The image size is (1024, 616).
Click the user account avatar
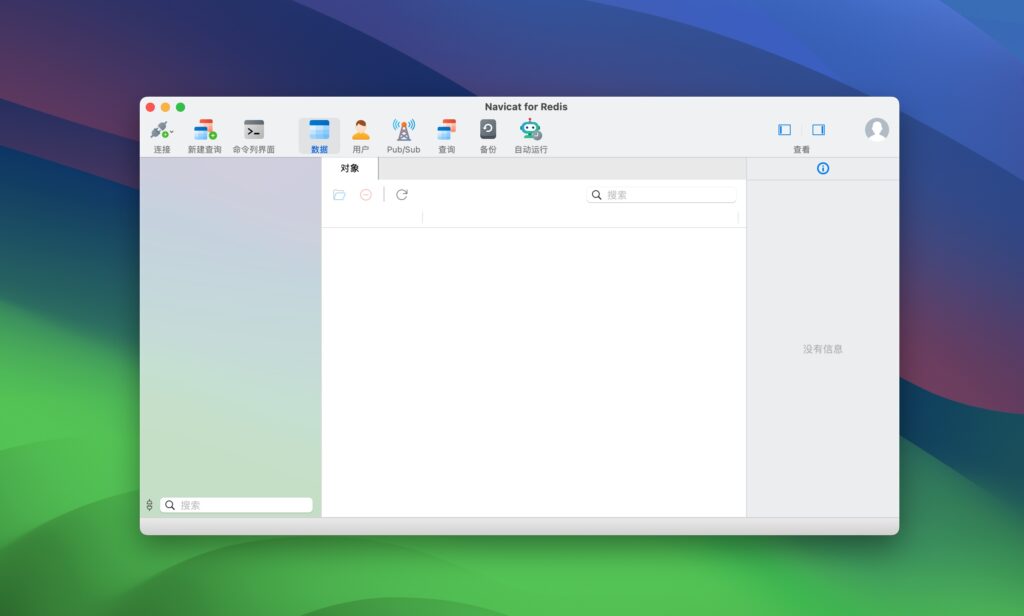click(877, 129)
